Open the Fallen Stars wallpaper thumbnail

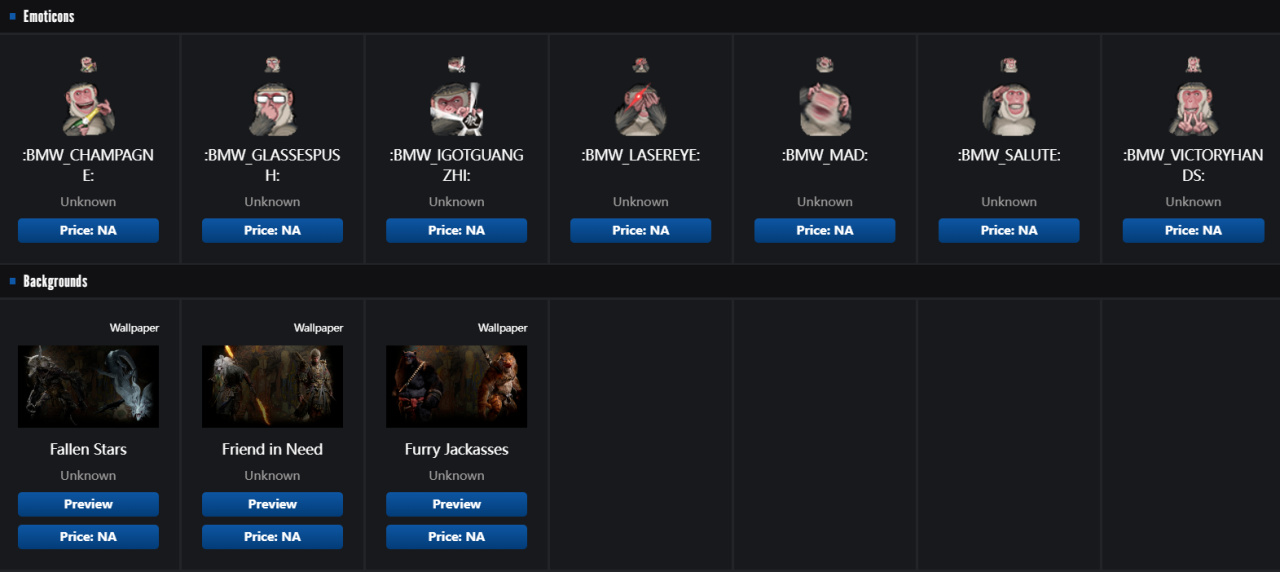88,387
